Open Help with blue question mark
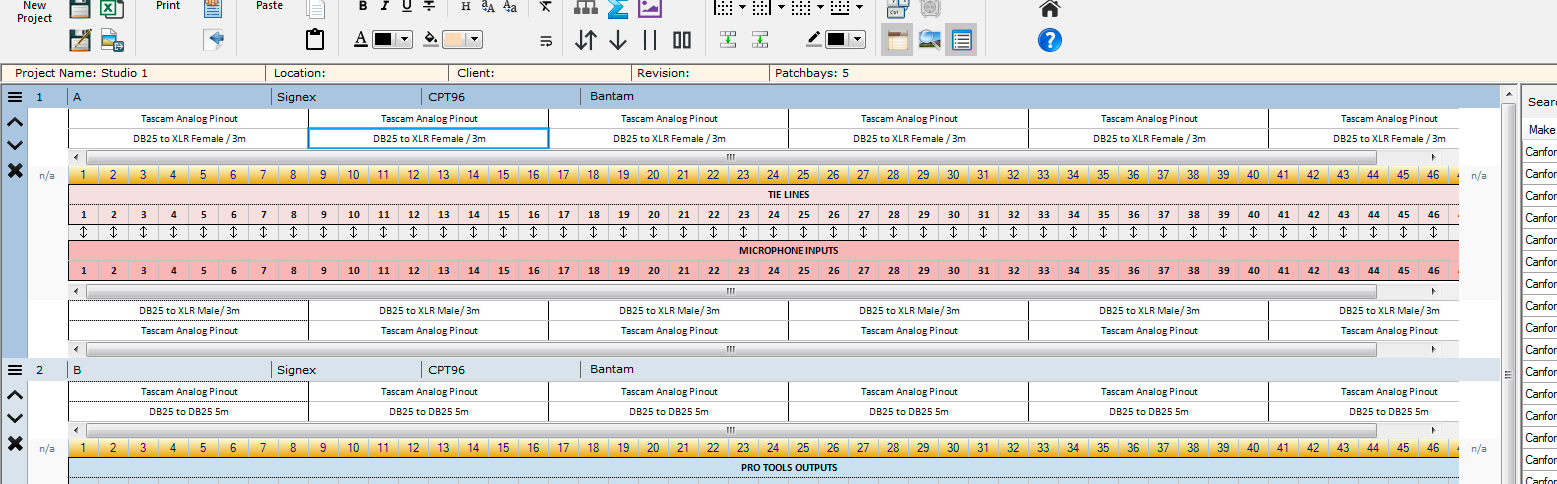 tap(1050, 40)
